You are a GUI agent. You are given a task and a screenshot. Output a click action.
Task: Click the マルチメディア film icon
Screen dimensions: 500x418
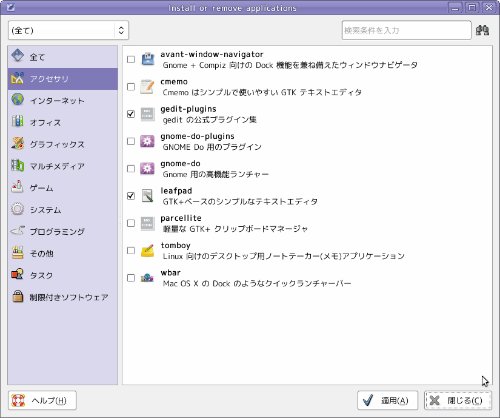(x=18, y=166)
